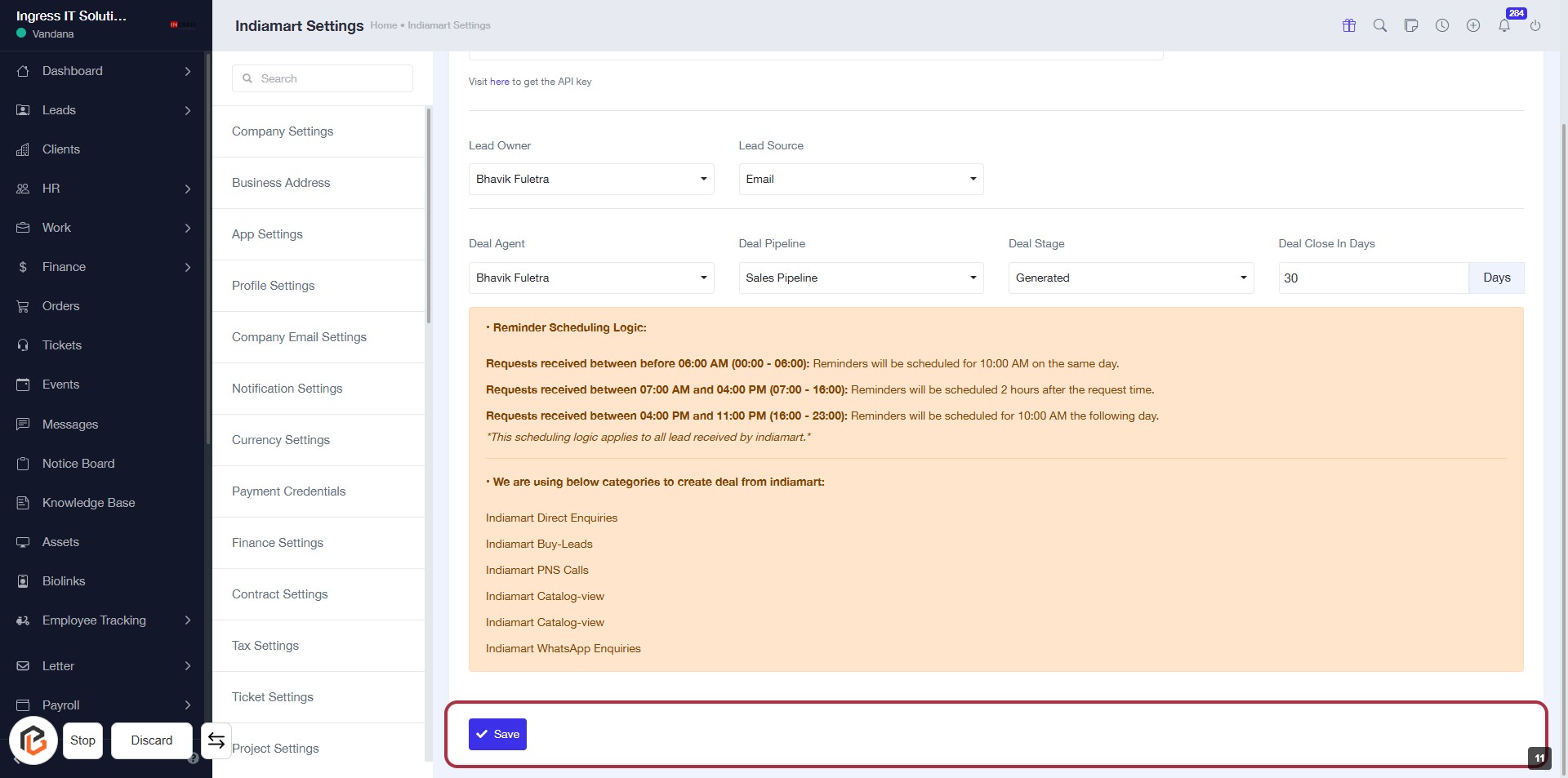Click the power logout icon
Viewport: 1568px width, 778px height.
click(1535, 25)
